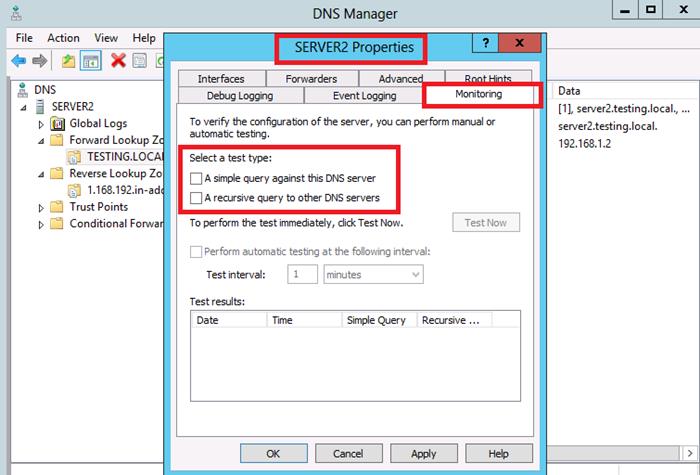Image resolution: width=700 pixels, height=475 pixels.
Task: Maximize the DNS Manager window
Action: [651, 9]
